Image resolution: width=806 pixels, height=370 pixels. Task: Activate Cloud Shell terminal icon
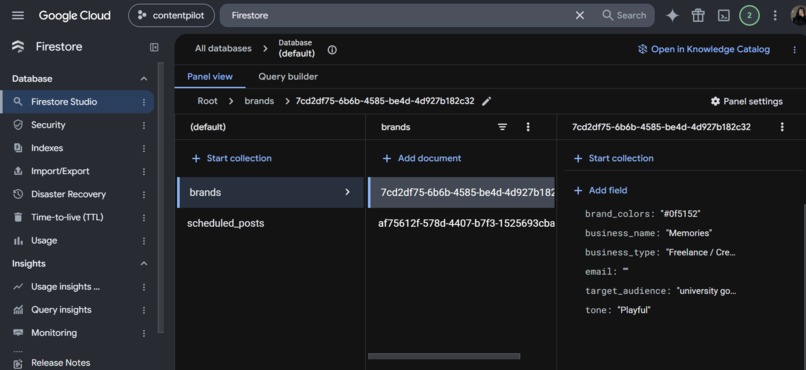click(x=724, y=15)
